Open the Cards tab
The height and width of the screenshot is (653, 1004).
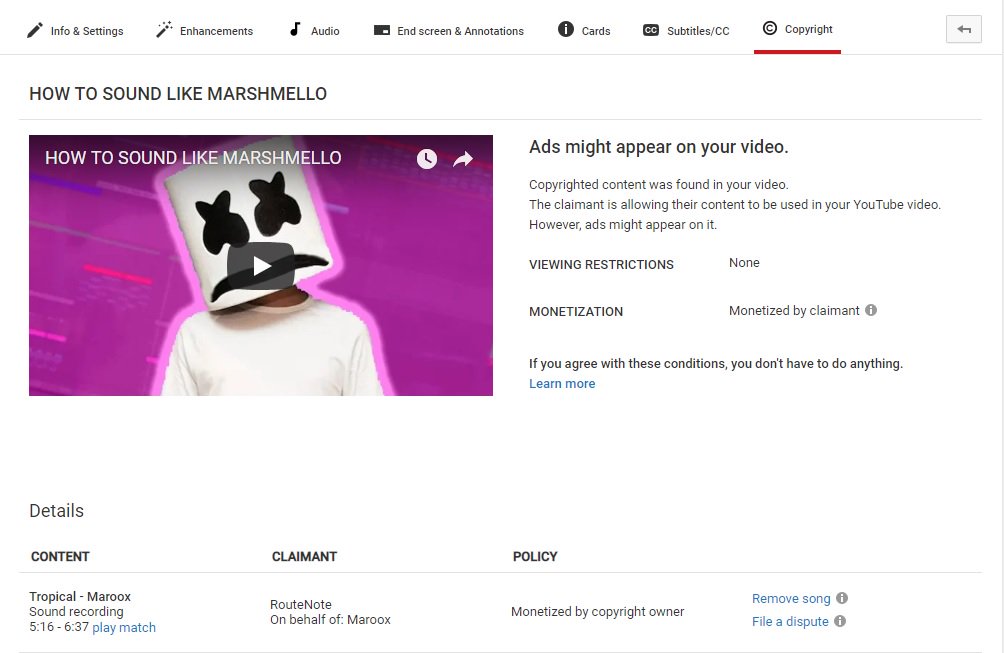(584, 30)
